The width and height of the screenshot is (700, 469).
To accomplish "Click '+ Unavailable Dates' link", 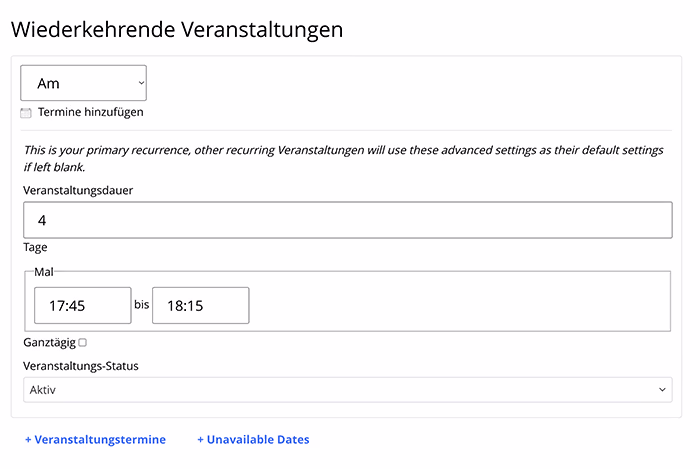I will click(x=254, y=440).
